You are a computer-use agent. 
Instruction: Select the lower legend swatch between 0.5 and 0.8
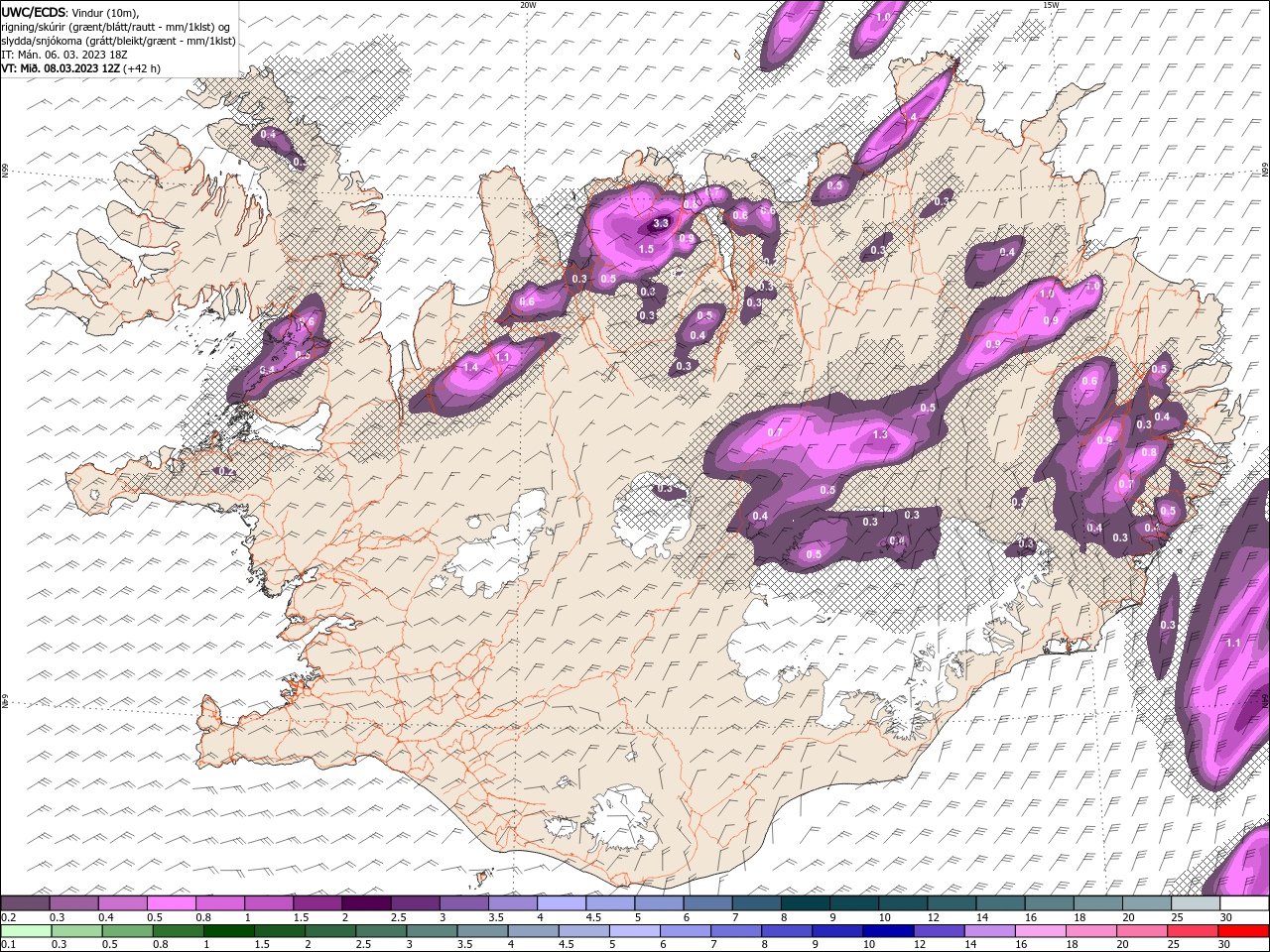(128, 931)
